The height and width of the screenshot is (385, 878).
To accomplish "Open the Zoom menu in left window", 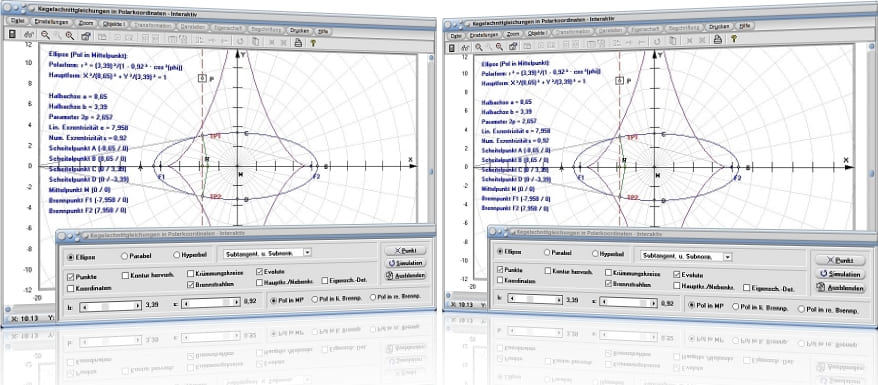I will coord(86,24).
